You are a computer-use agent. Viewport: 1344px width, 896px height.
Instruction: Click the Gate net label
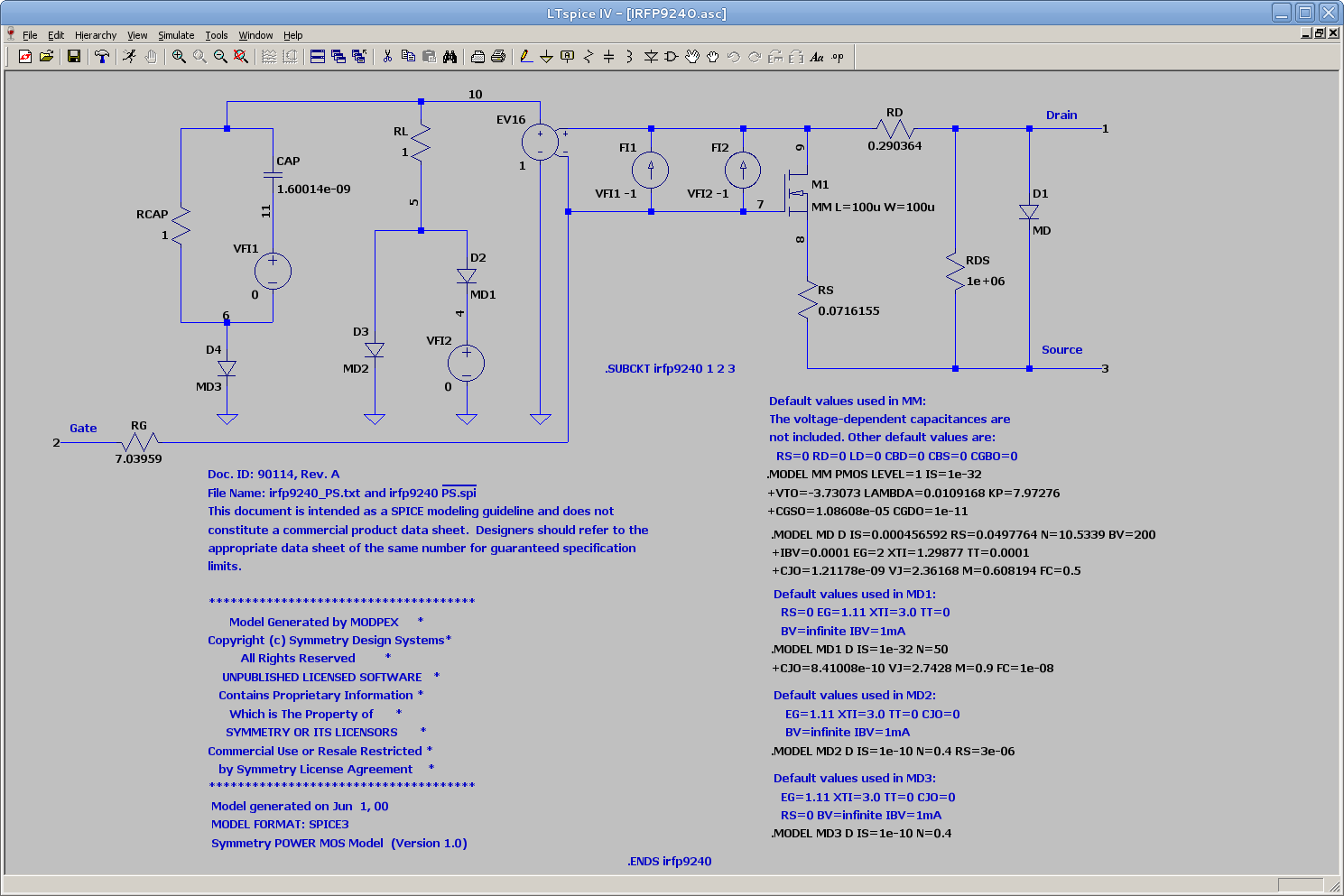(x=83, y=428)
